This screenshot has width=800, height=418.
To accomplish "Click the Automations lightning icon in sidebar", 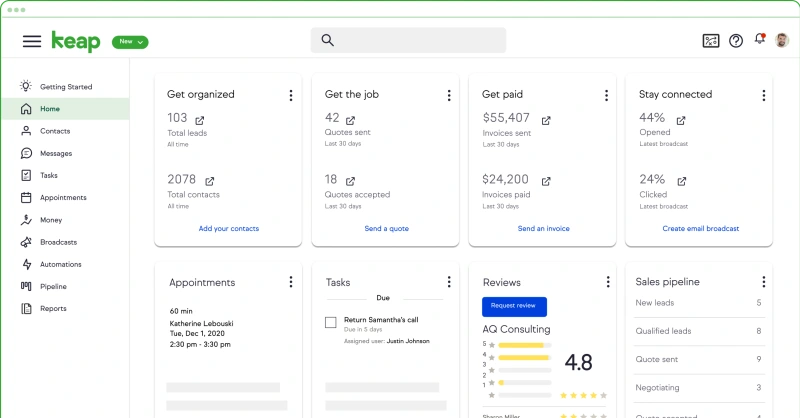I will click(26, 264).
